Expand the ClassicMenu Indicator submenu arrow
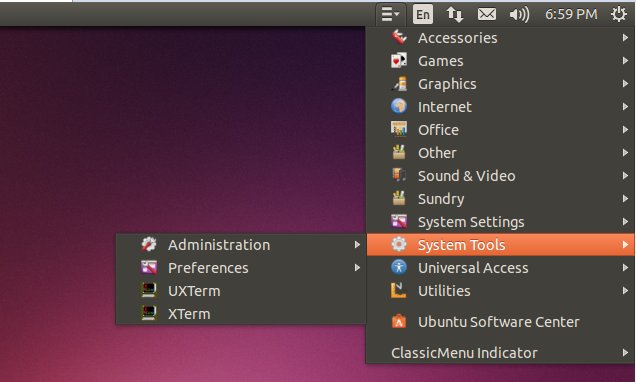The image size is (636, 382). pyautogui.click(x=625, y=353)
